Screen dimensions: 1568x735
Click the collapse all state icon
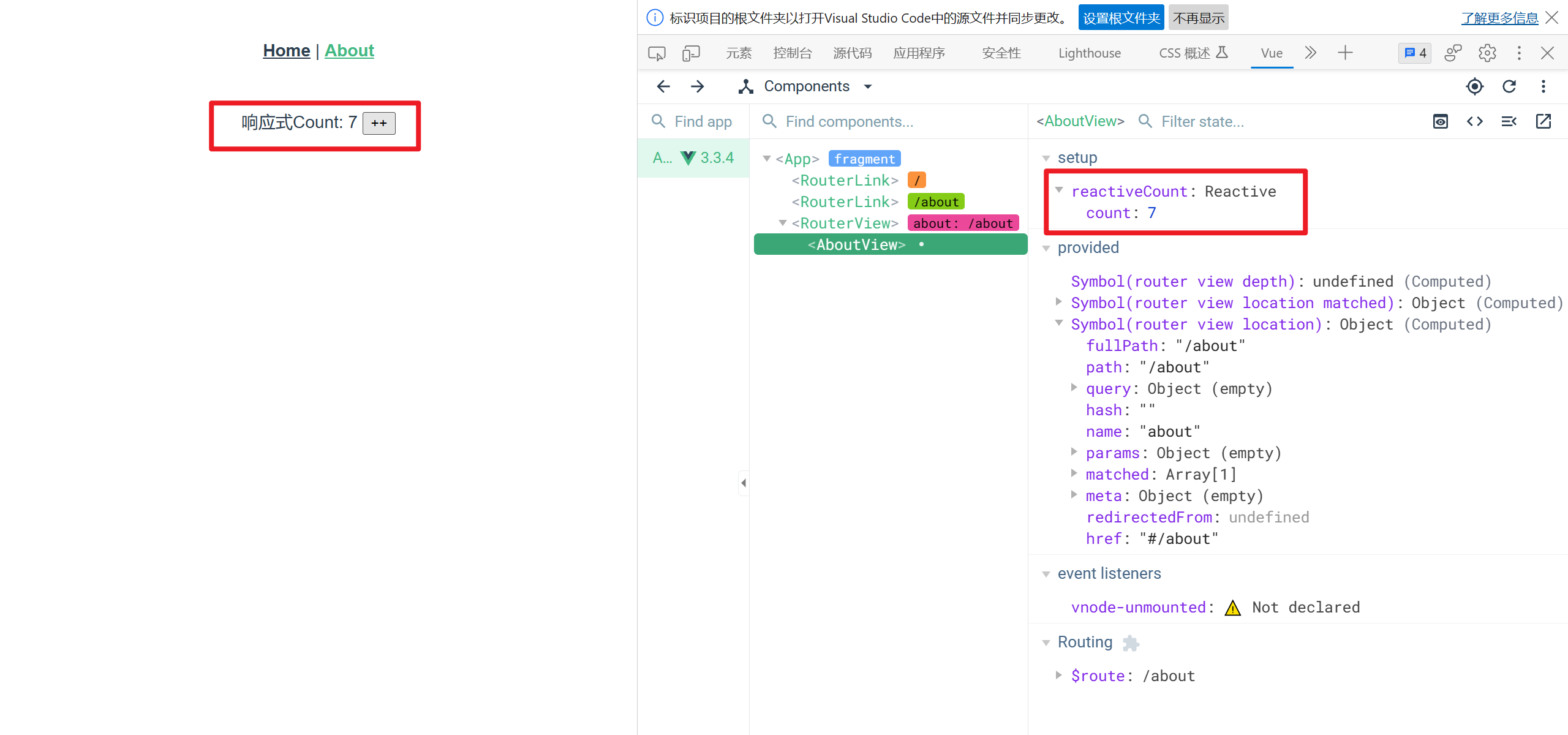point(1509,121)
